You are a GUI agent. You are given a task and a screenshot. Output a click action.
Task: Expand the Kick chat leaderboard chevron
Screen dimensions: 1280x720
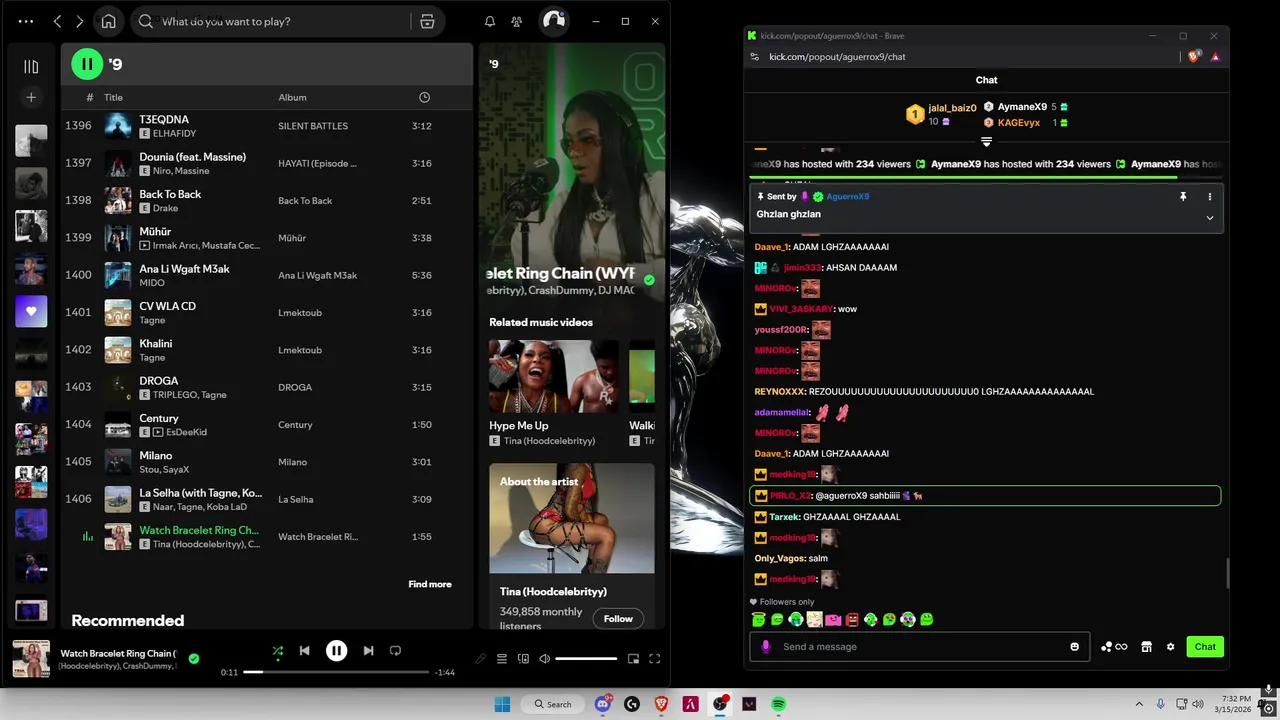click(986, 142)
